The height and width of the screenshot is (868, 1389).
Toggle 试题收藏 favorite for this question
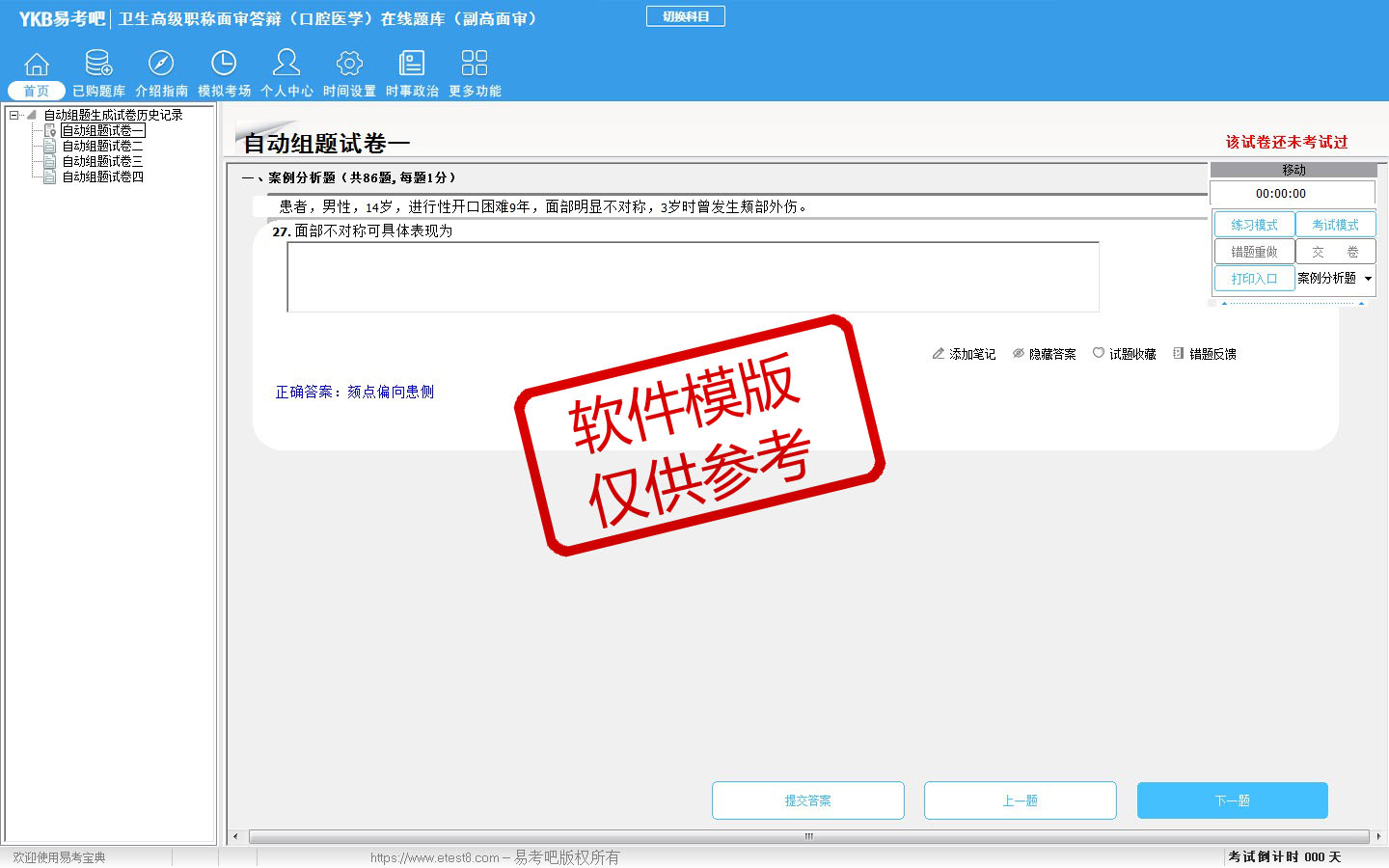click(1124, 354)
